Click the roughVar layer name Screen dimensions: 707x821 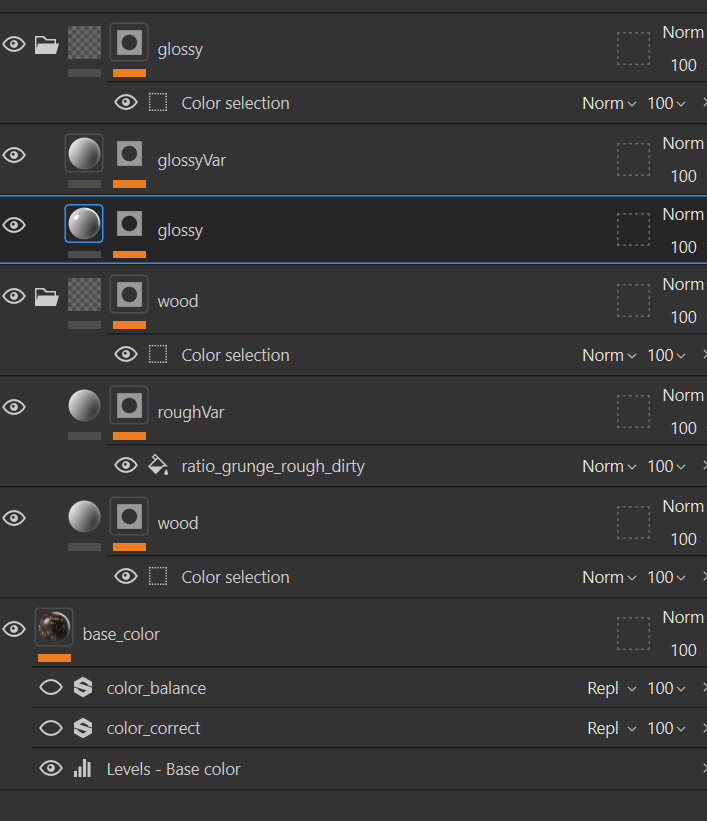[191, 413]
